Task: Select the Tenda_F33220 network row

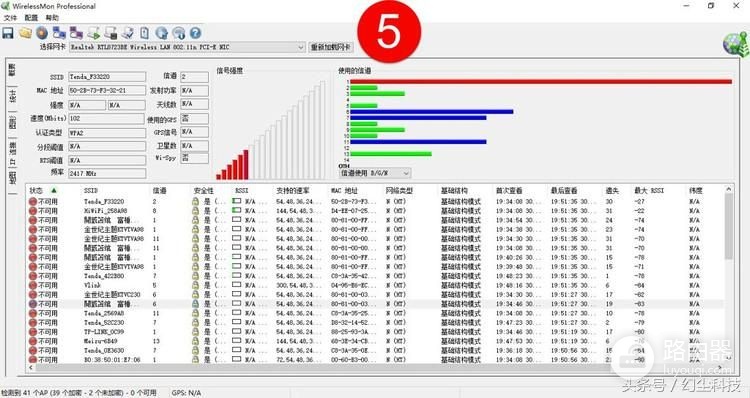Action: [375, 201]
